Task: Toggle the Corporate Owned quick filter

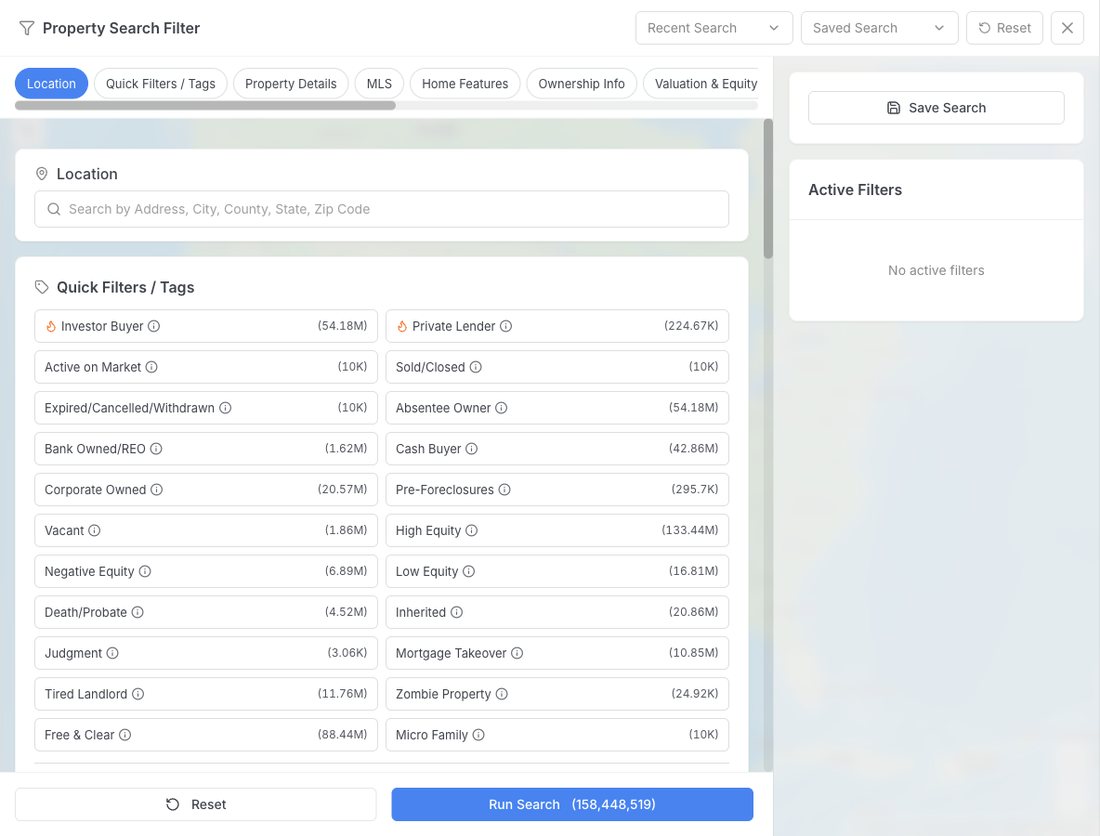Action: [206, 490]
